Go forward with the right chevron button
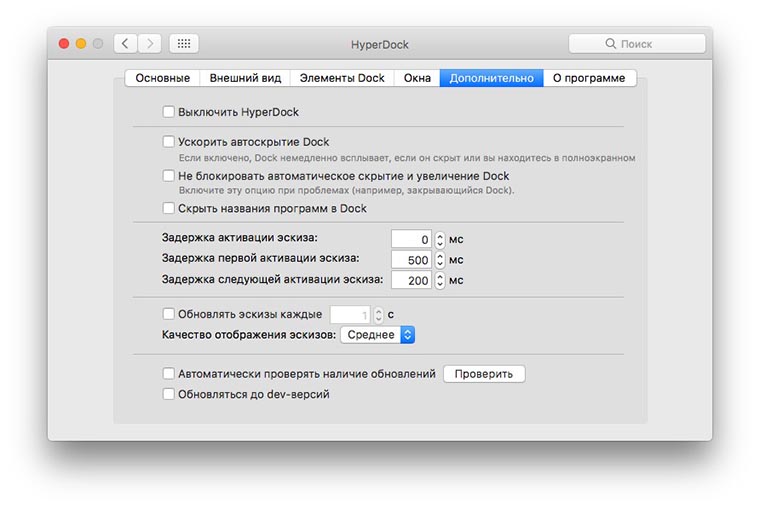Image resolution: width=760 pixels, height=509 pixels. (x=149, y=44)
